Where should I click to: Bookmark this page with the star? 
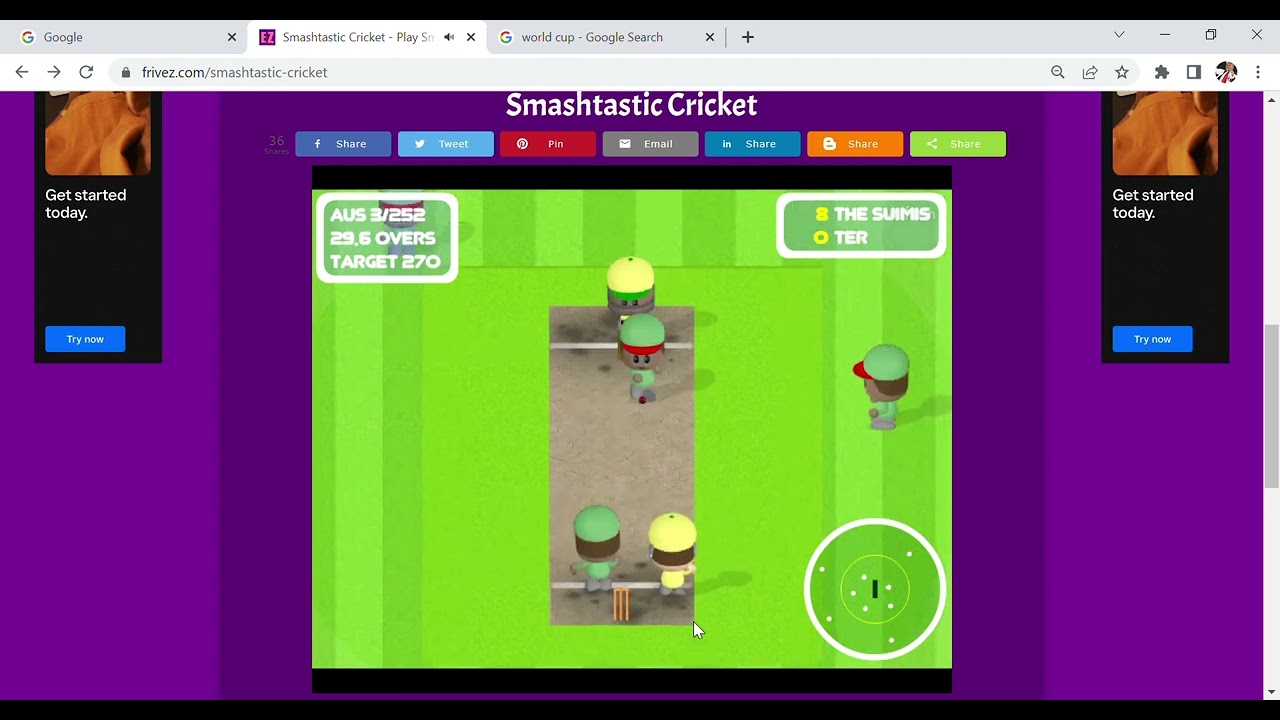click(x=1122, y=72)
